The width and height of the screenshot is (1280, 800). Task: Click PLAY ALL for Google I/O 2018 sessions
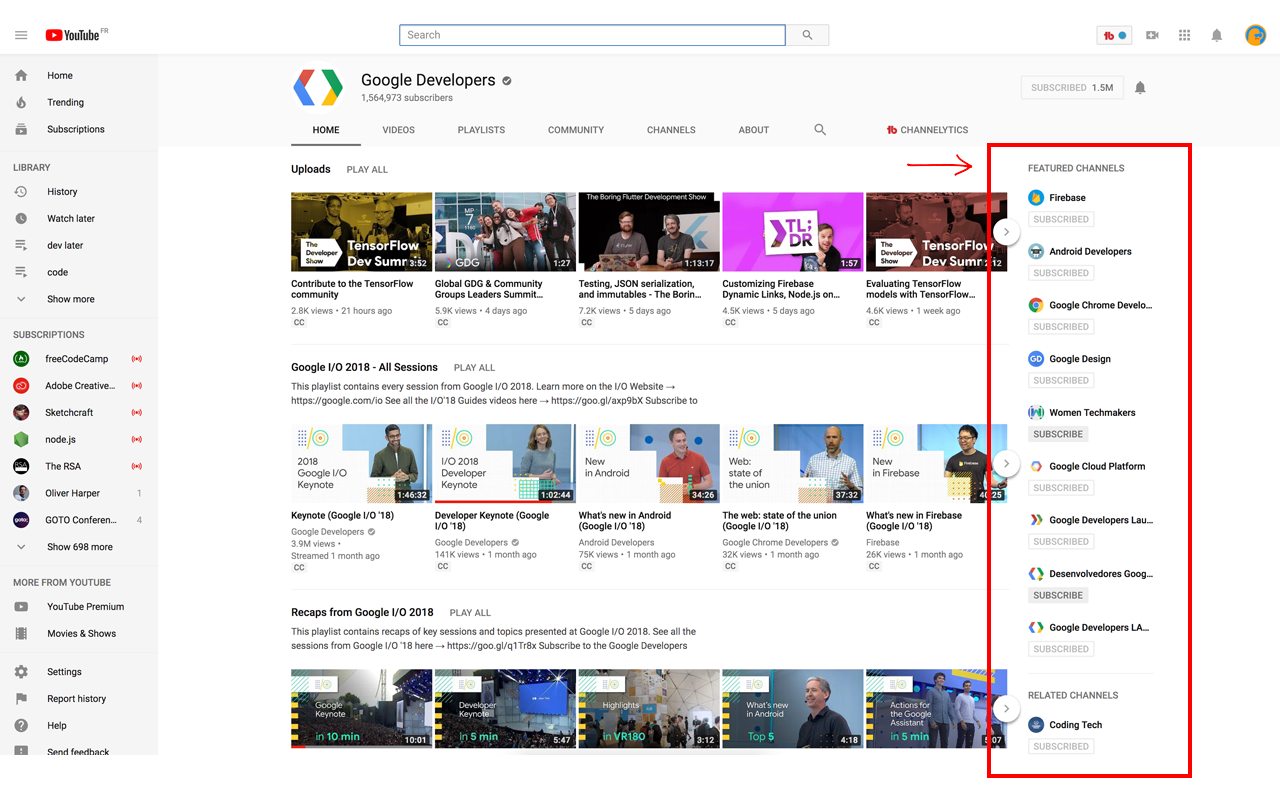pyautogui.click(x=474, y=368)
